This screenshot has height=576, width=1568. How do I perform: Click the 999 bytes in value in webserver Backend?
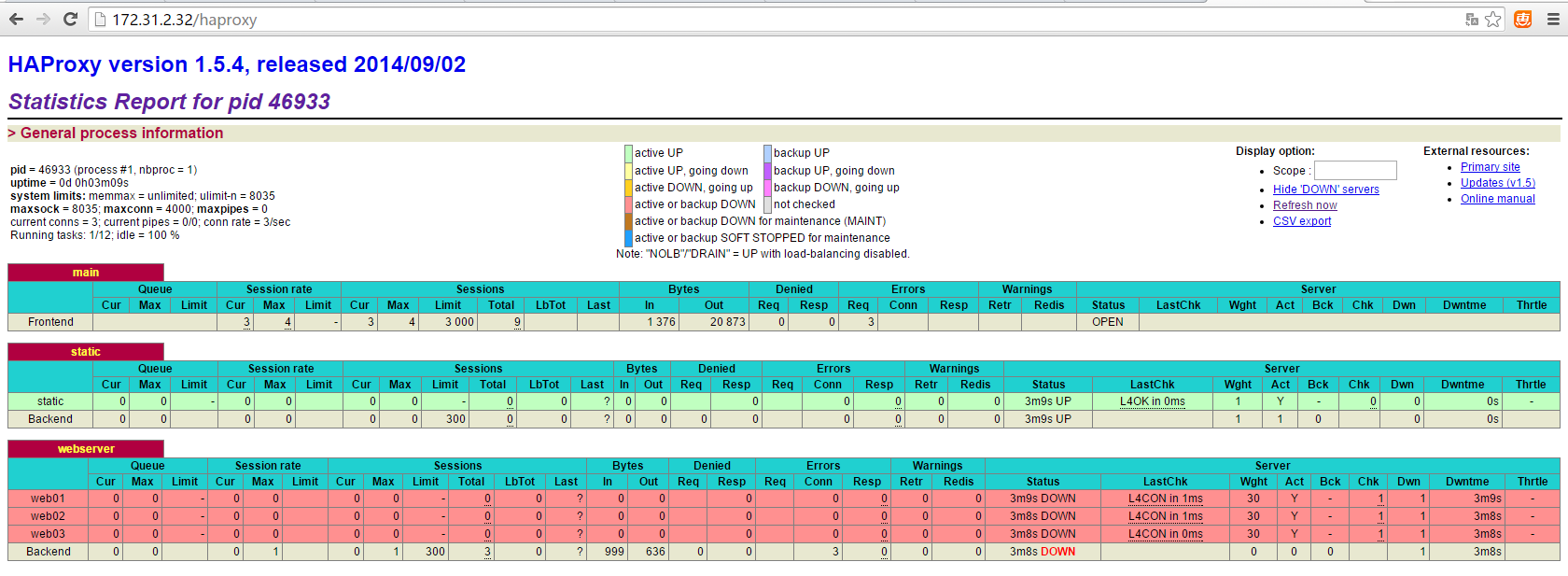(x=614, y=552)
